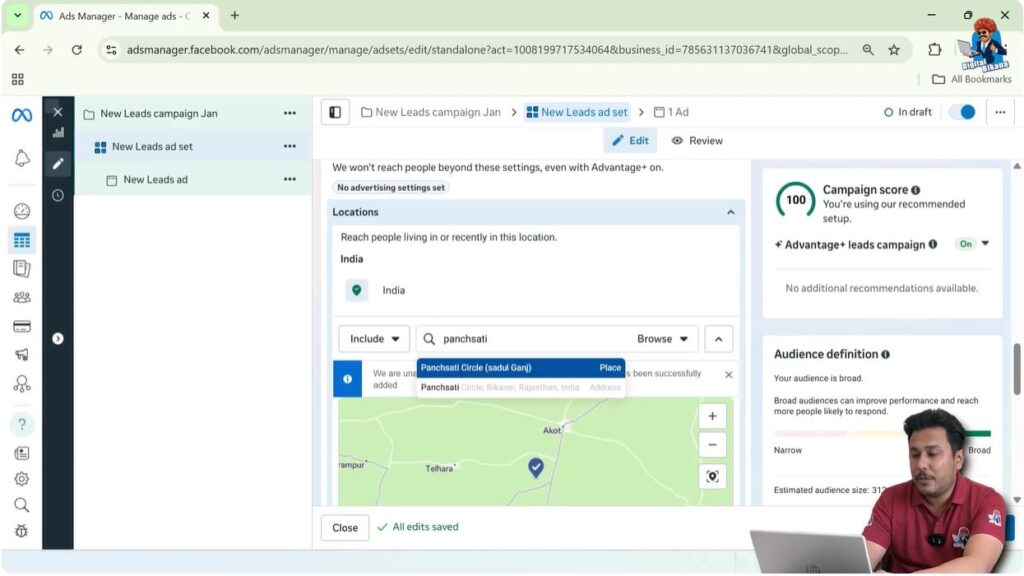Image resolution: width=1024 pixels, height=576 pixels.
Task: Click the Chrome zoom magnifier icon
Action: coord(868,50)
